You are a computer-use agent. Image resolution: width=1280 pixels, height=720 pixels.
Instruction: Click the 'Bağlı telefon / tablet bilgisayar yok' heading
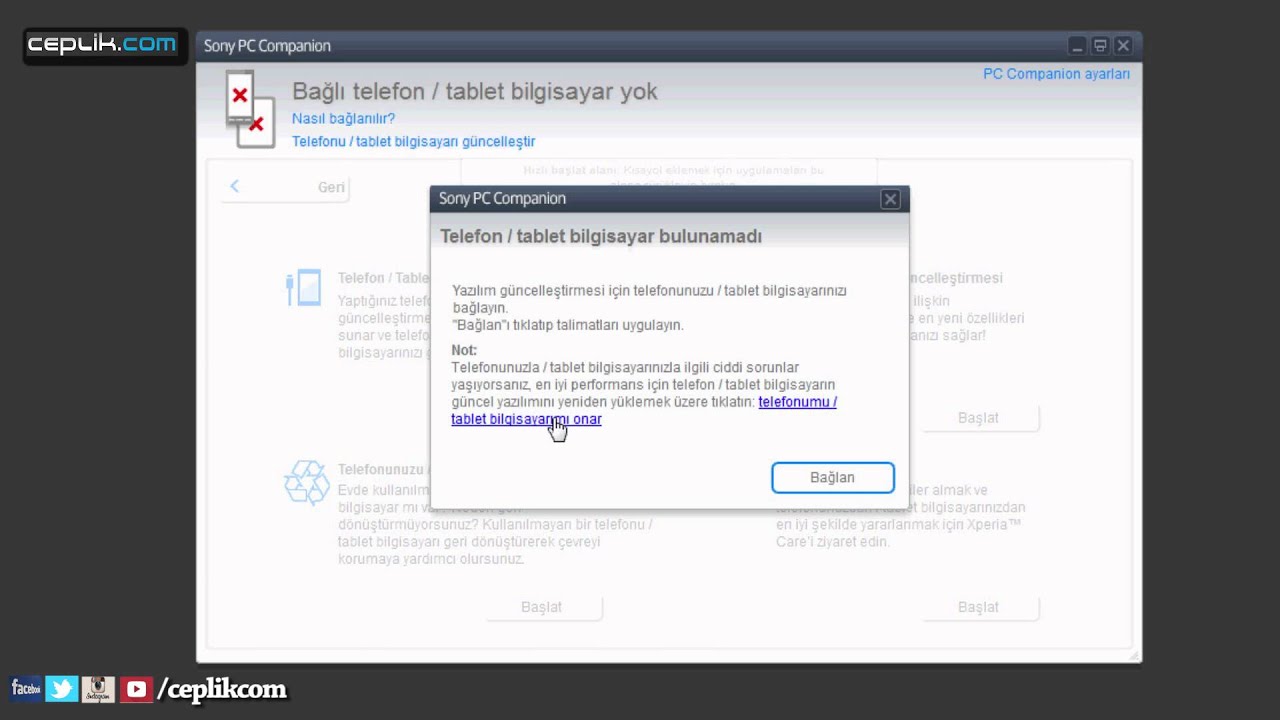pos(475,91)
